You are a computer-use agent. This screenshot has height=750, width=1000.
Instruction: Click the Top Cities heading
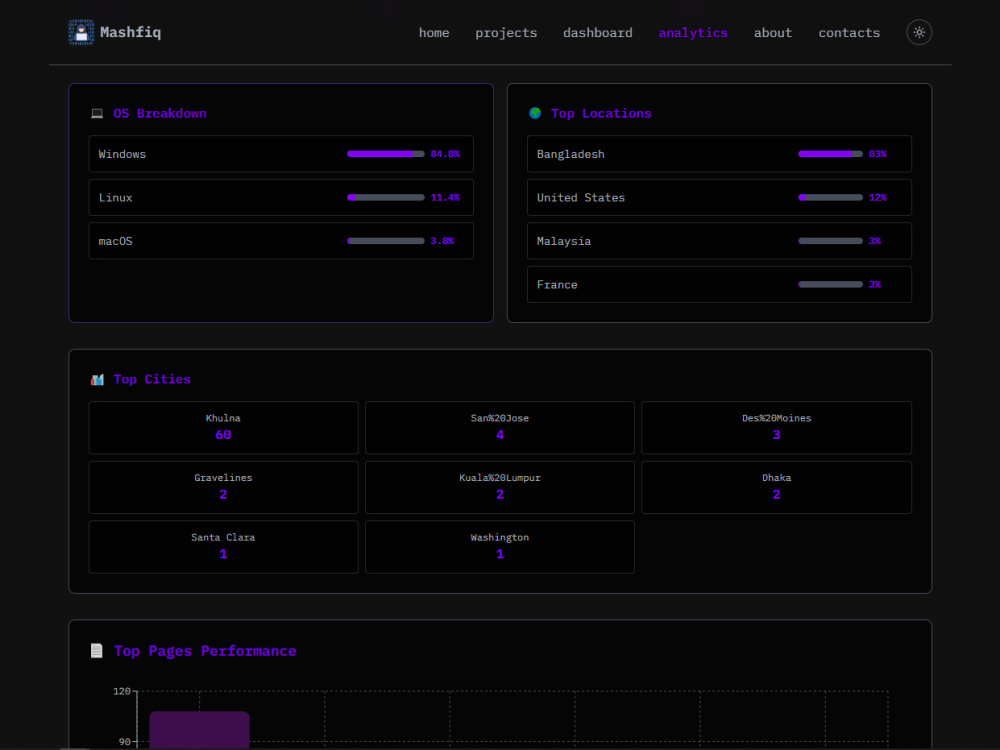152,379
